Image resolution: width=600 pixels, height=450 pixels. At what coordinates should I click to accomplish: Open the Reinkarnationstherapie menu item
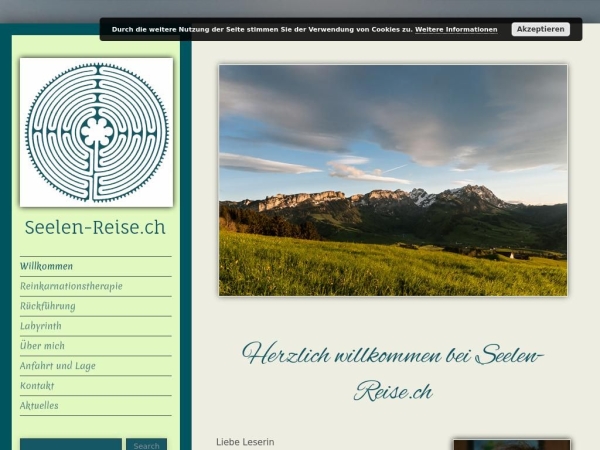click(71, 286)
